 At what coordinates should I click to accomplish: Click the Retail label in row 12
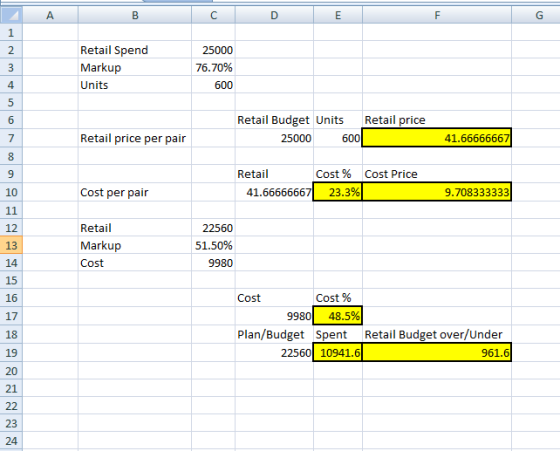click(x=135, y=228)
